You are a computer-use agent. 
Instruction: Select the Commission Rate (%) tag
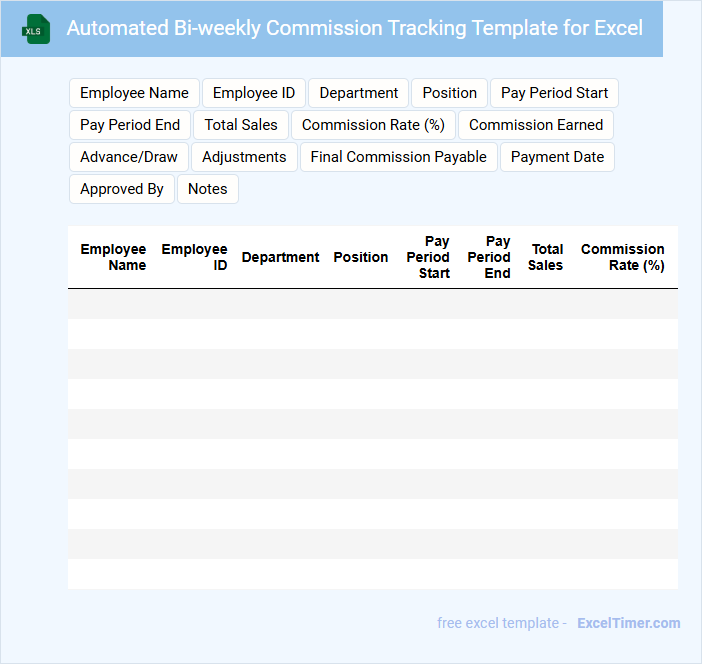click(373, 125)
